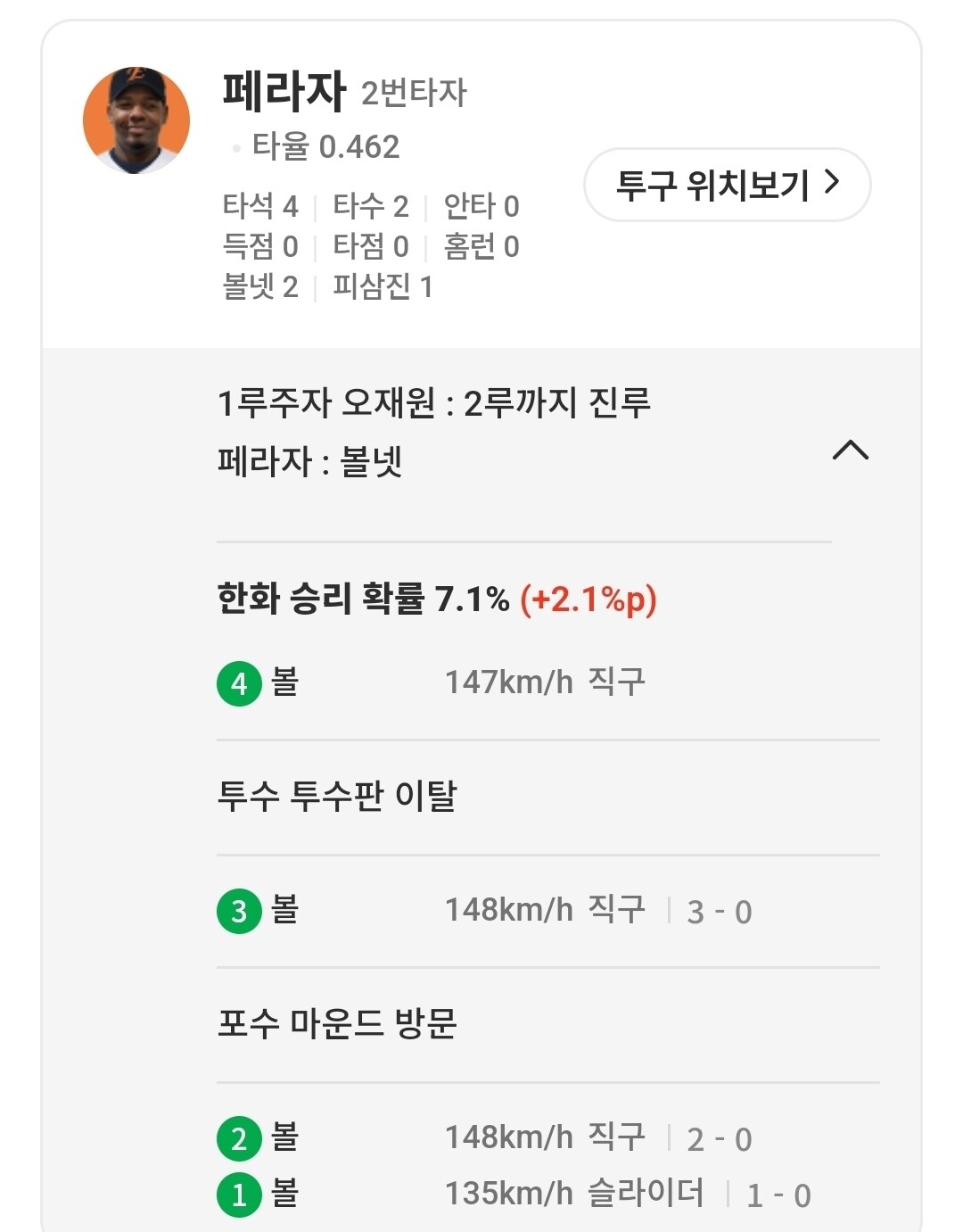Open 투구 위치보기 pitch location view
This screenshot has width=963, height=1232.
[x=727, y=185]
